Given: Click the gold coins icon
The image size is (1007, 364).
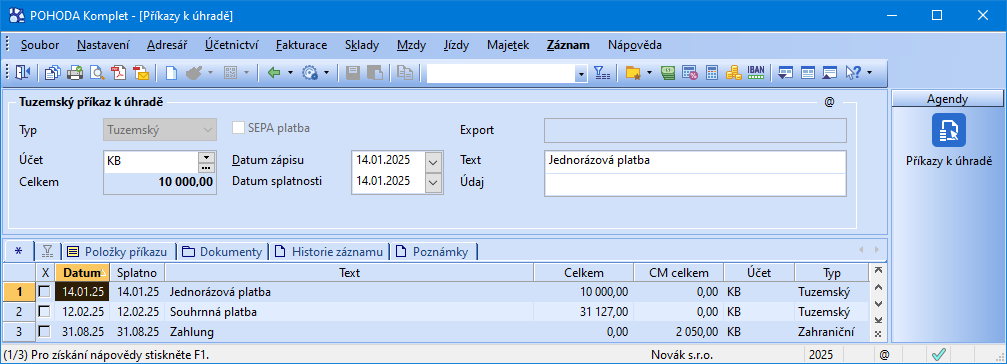Looking at the screenshot, I should tap(733, 73).
